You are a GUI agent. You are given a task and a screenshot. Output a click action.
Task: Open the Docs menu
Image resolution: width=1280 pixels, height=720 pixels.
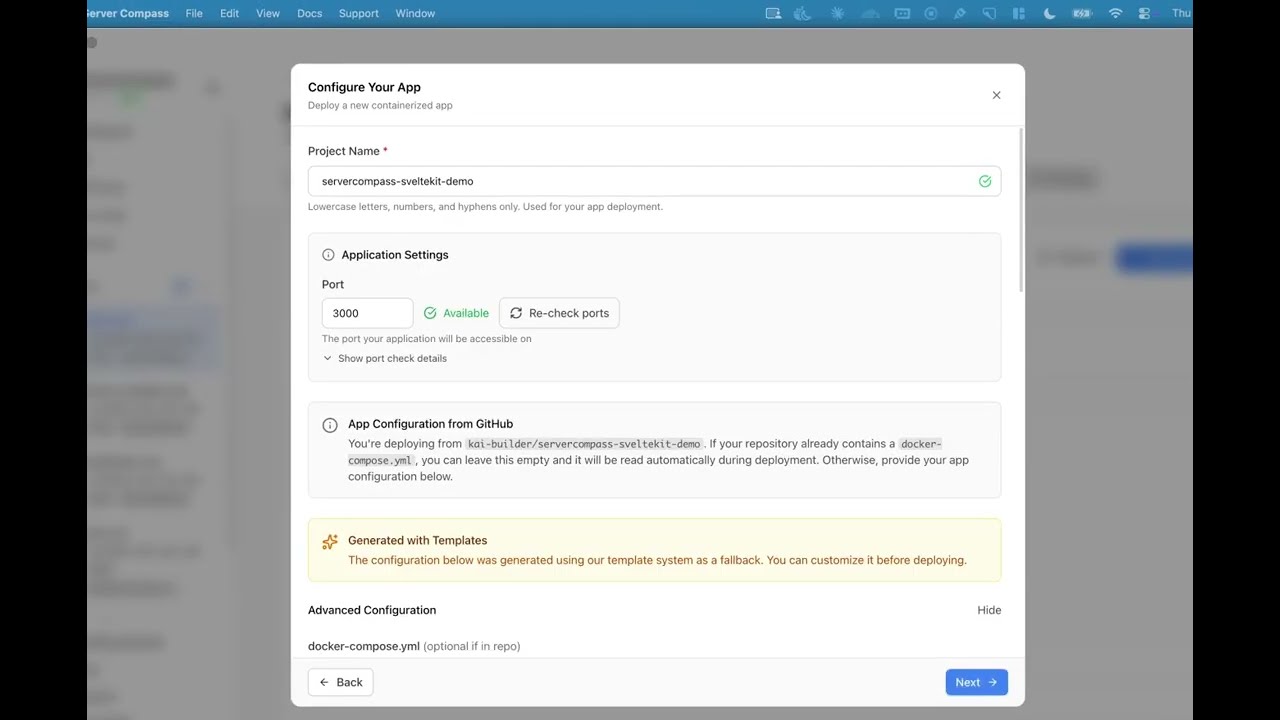309,13
